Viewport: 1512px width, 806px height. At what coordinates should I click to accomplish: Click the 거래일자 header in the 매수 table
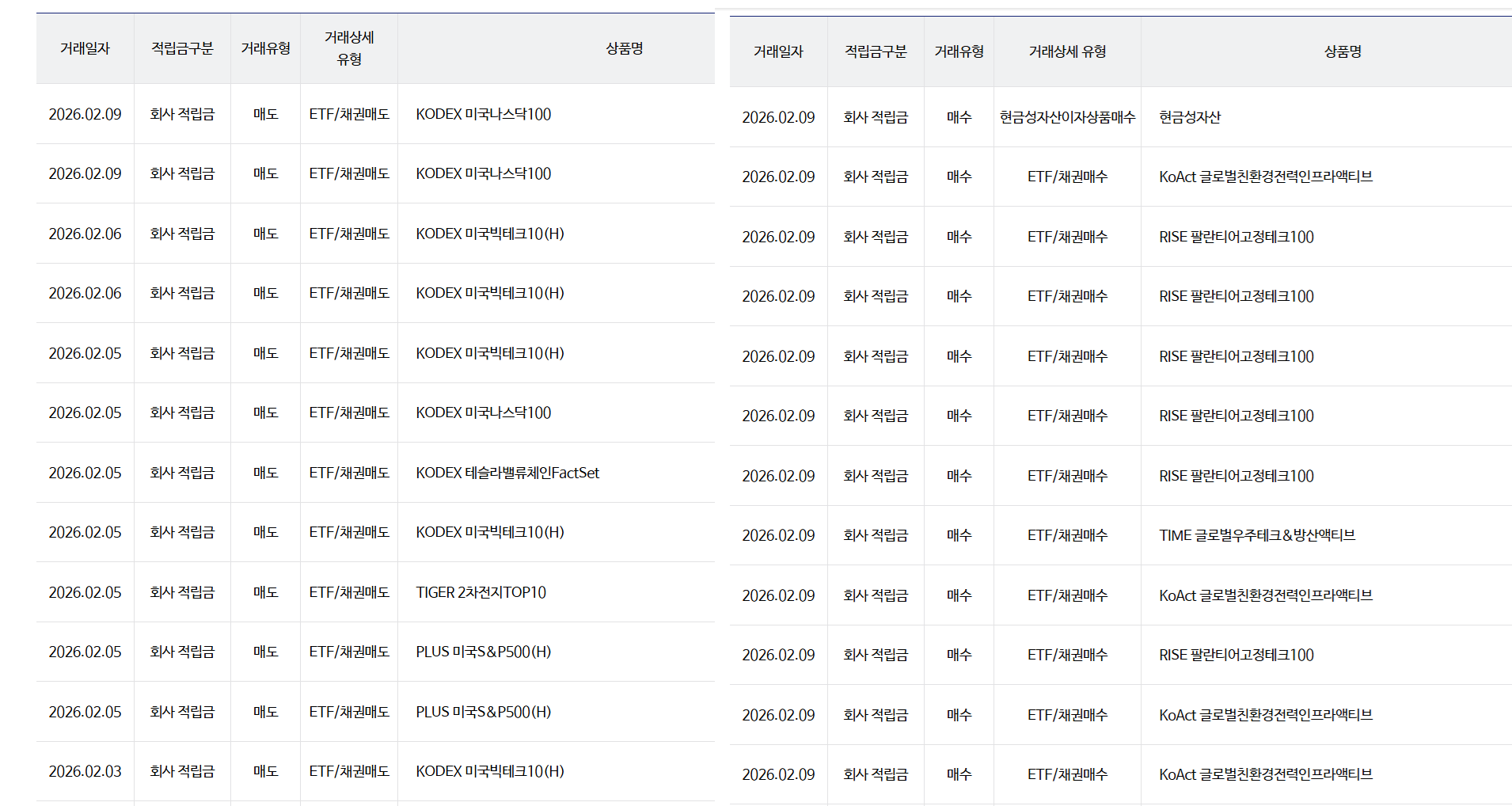[x=778, y=51]
